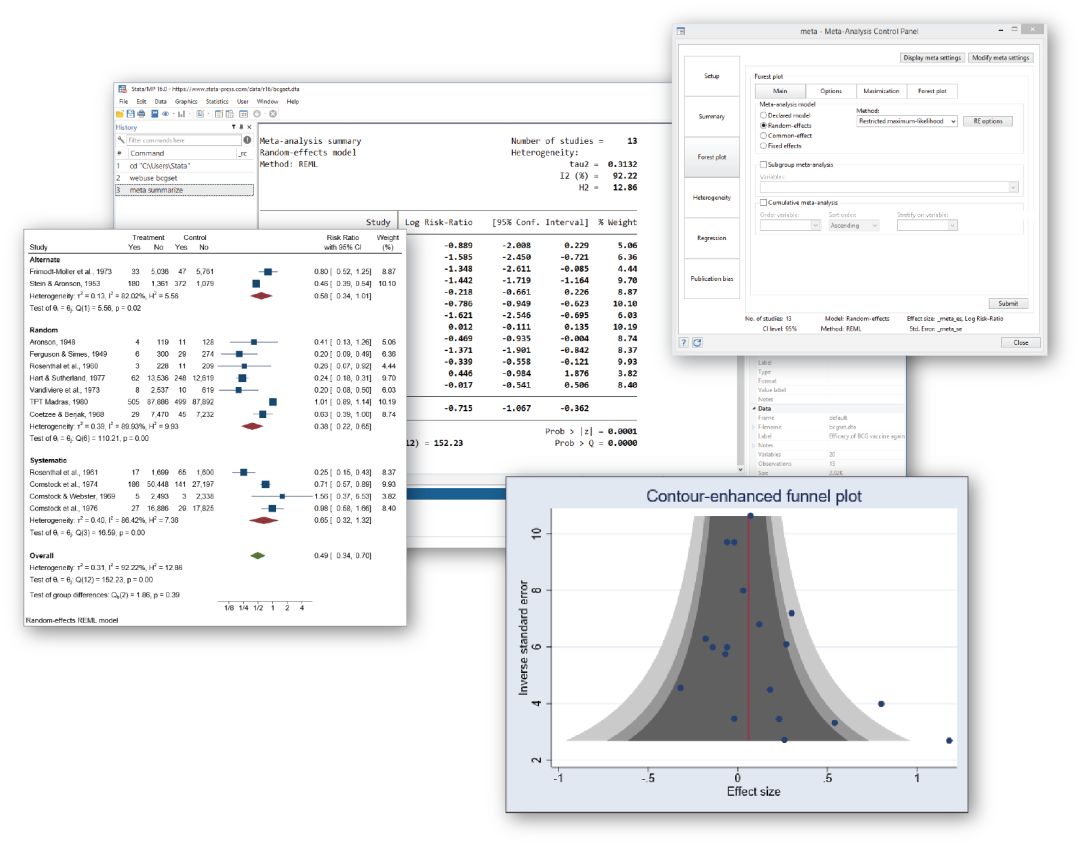Collapse the Data section in Properties panel

coord(754,409)
